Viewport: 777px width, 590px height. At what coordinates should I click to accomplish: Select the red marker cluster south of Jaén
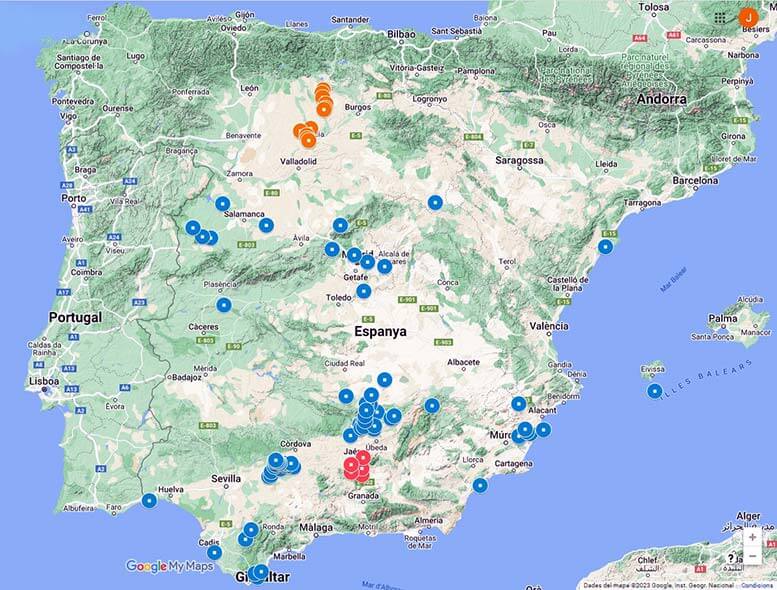tap(356, 467)
